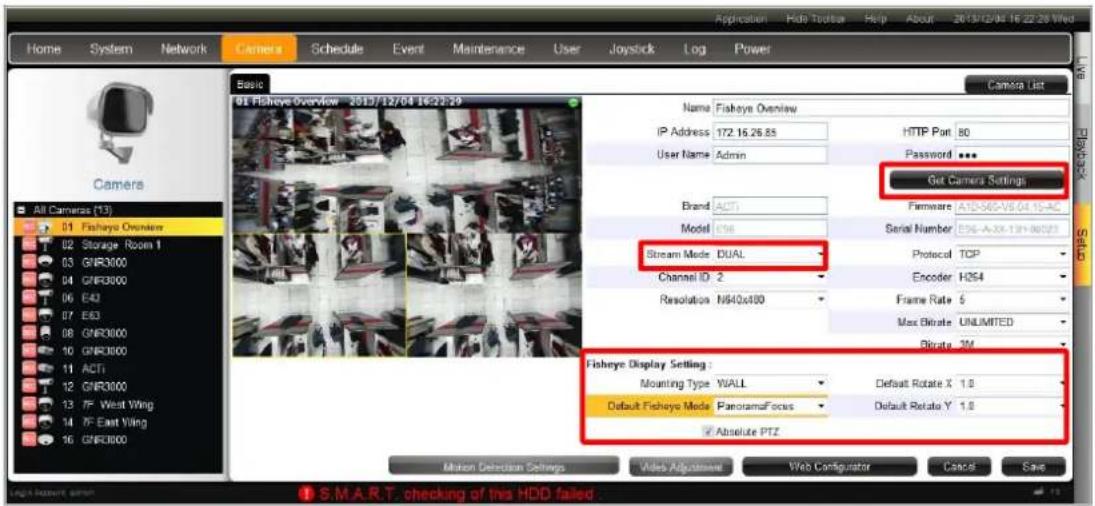Select the Basic tab
Screen dimensions: 1095x506
[249, 83]
